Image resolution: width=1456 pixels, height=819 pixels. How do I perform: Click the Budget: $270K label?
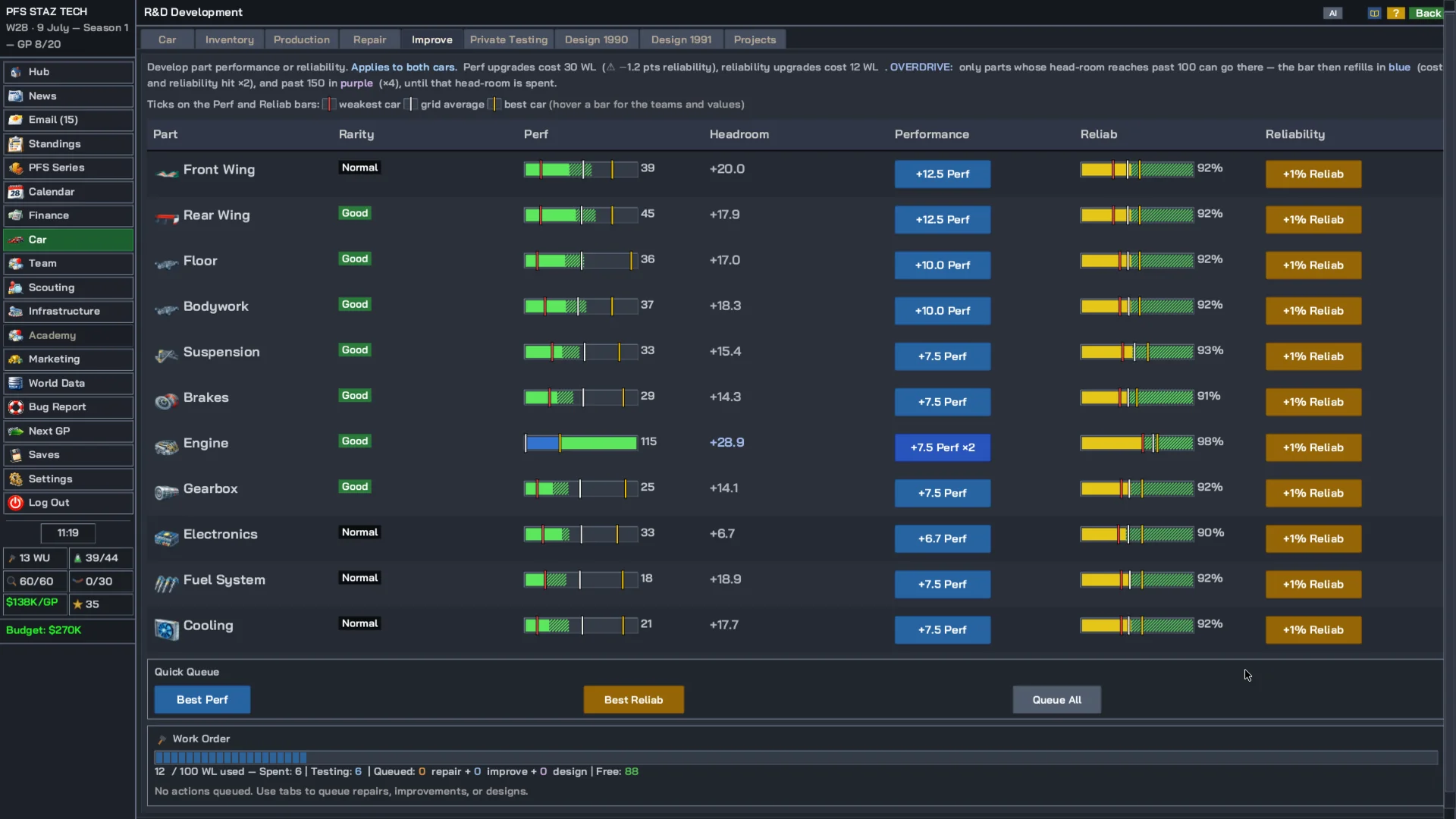[x=43, y=630]
